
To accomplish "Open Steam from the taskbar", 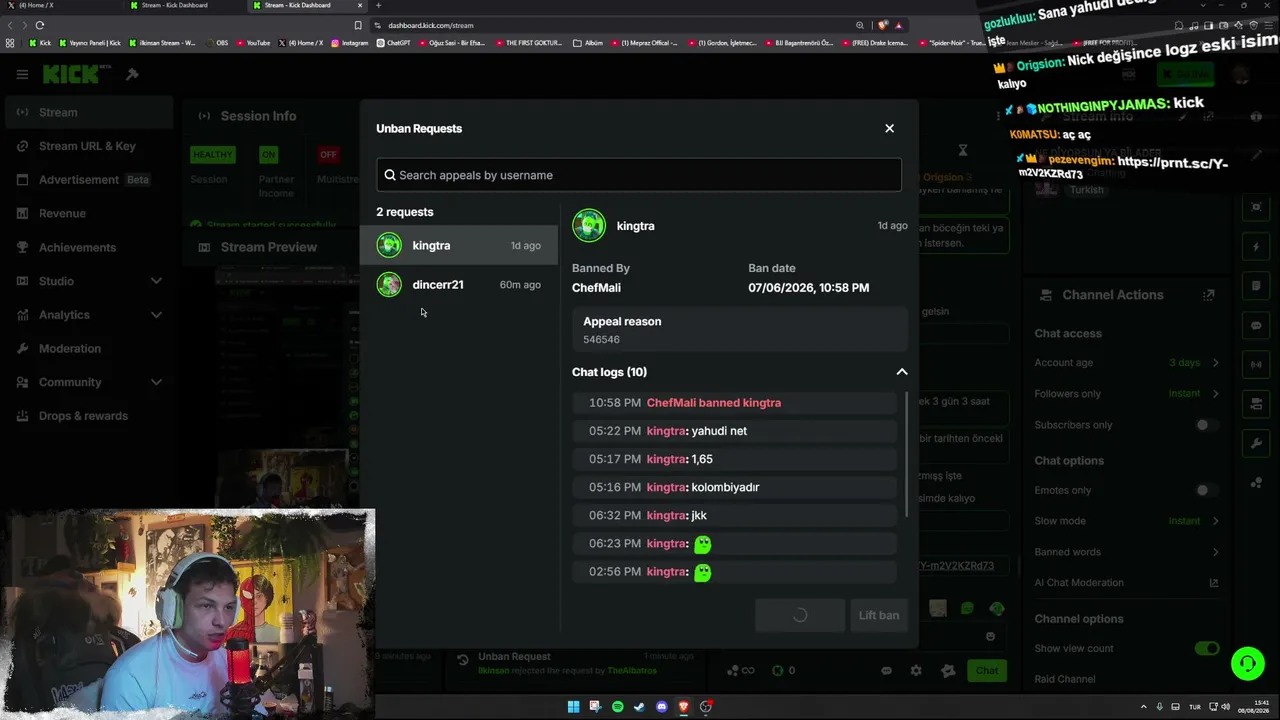I will [639, 707].
